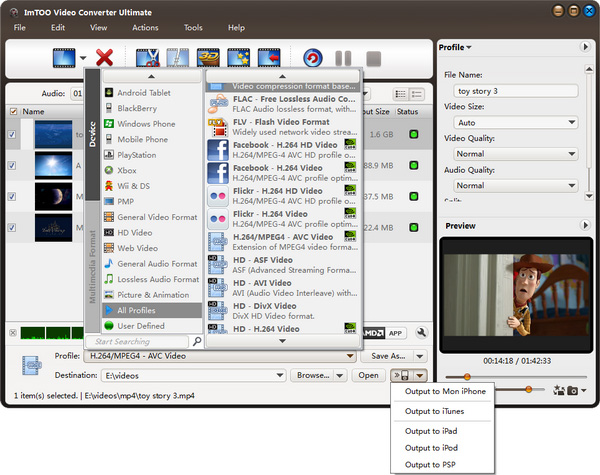
Task: Uncheck the second file row checkbox
Action: (x=12, y=165)
